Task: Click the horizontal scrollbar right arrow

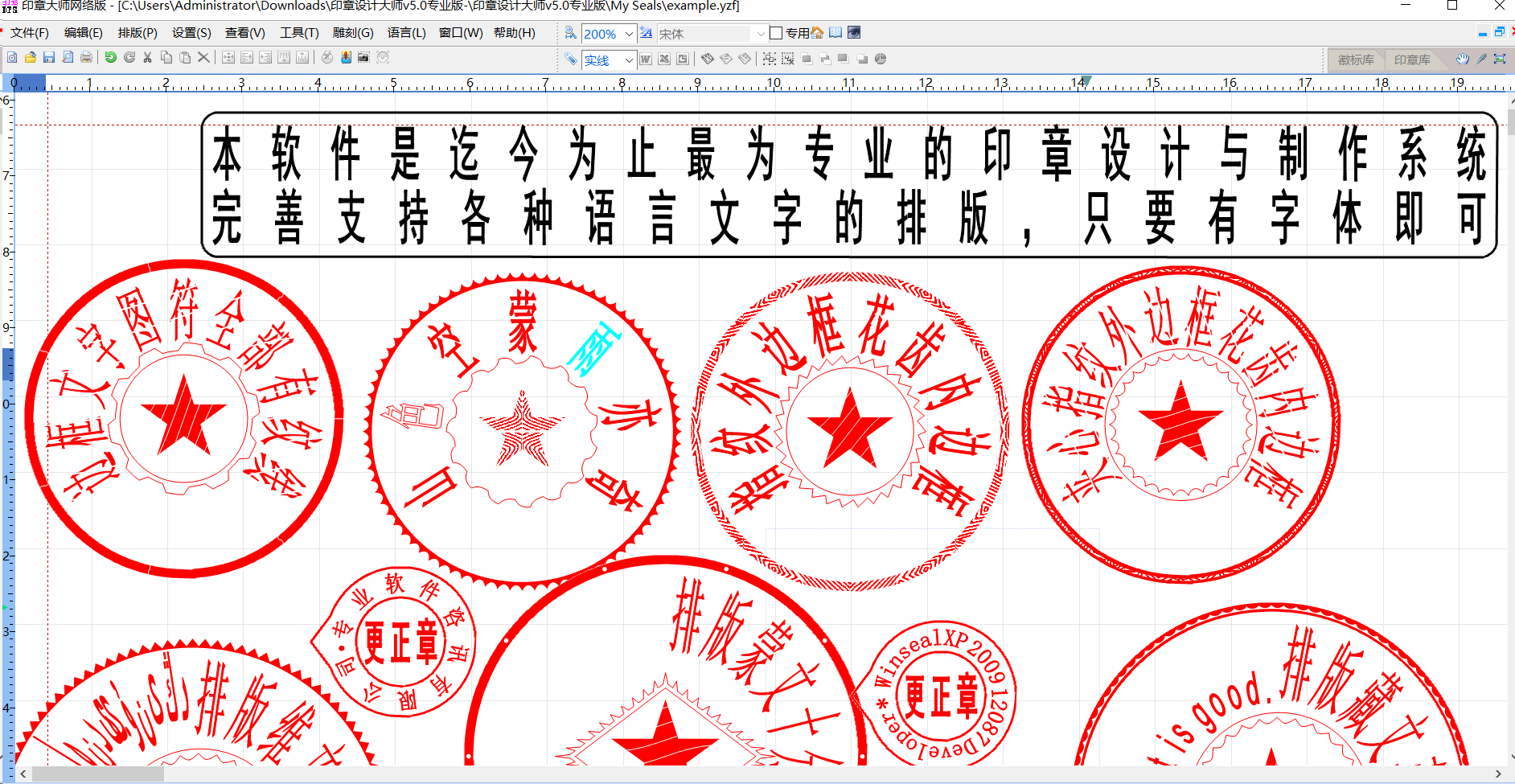Action: (x=1497, y=774)
